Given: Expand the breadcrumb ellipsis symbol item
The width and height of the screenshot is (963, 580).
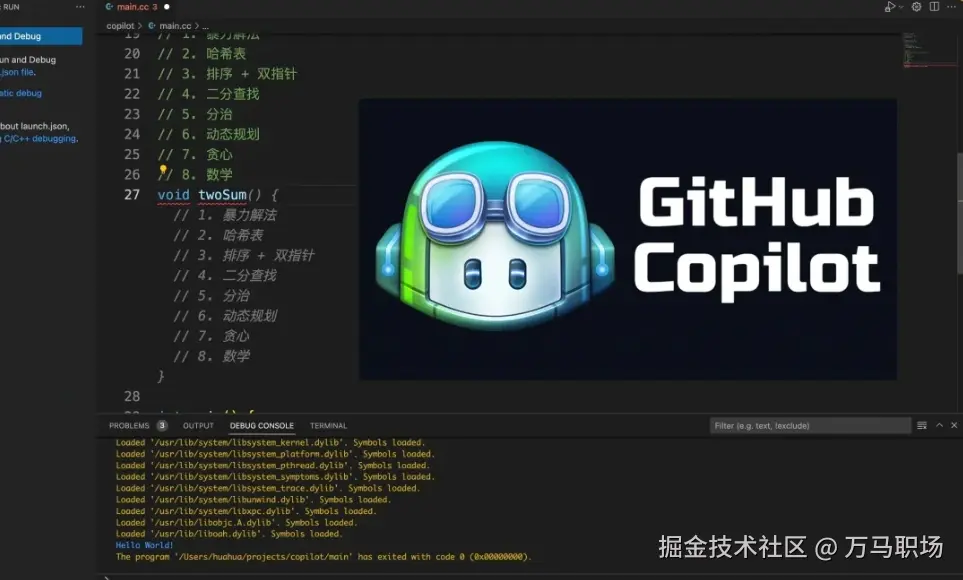Looking at the screenshot, I should click(x=205, y=26).
